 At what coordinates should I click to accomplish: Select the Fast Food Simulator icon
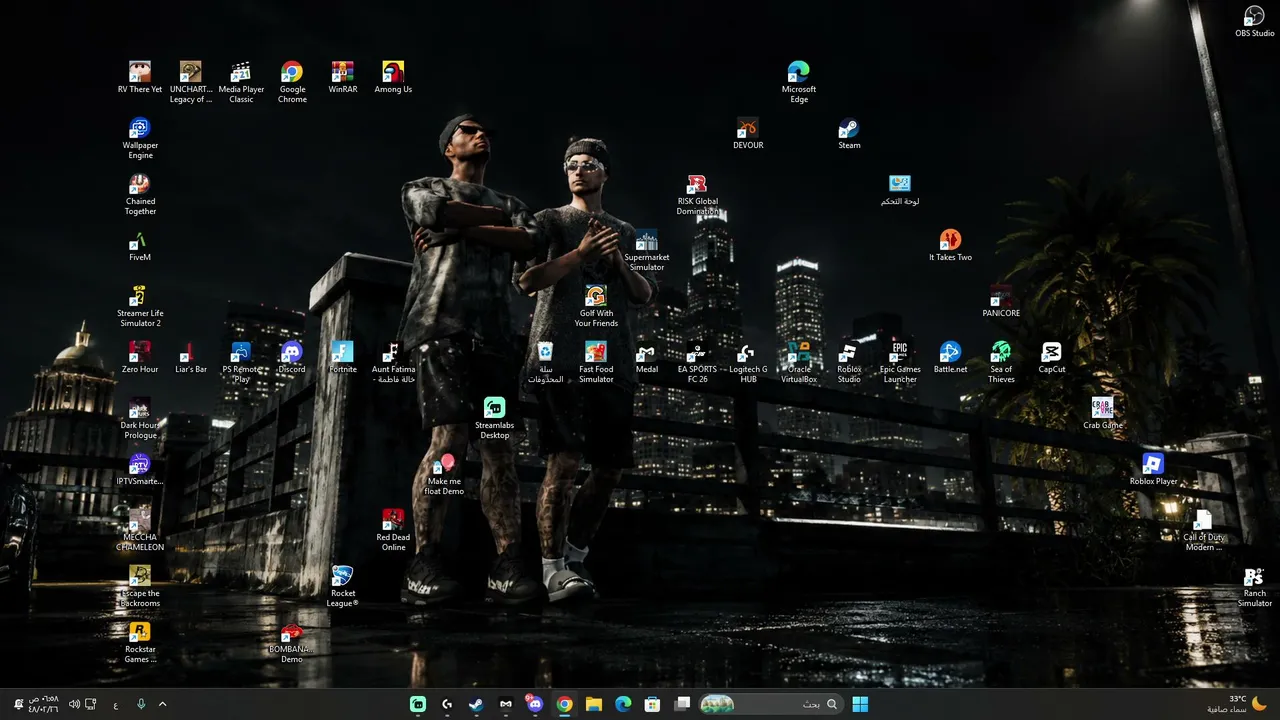click(x=596, y=362)
